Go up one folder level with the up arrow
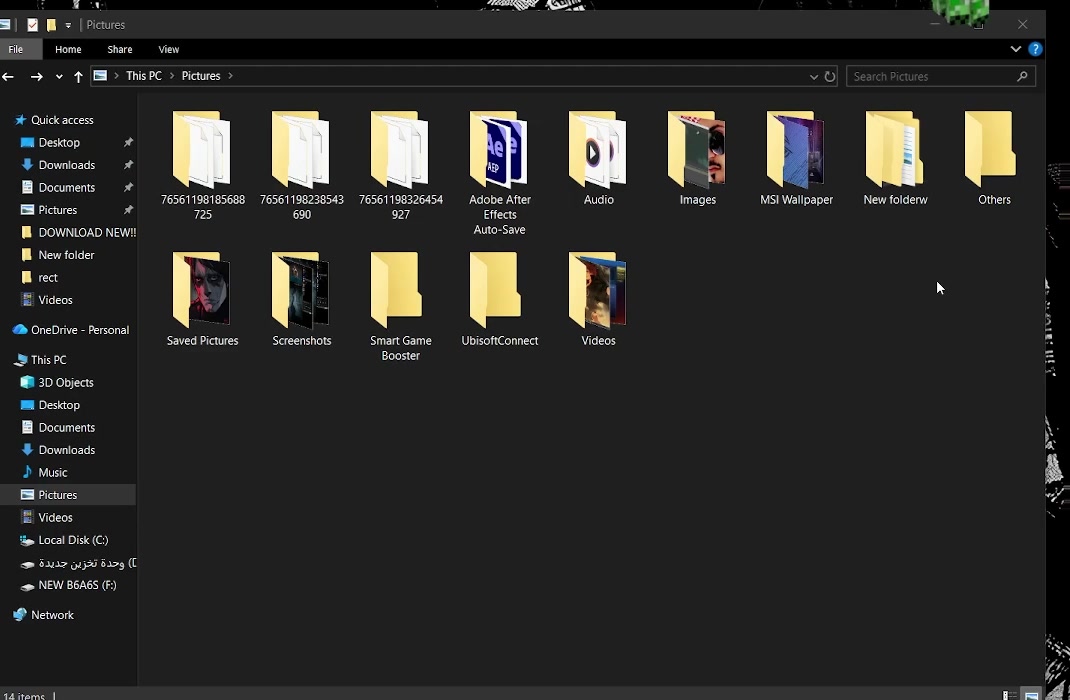The image size is (1070, 700). [78, 76]
